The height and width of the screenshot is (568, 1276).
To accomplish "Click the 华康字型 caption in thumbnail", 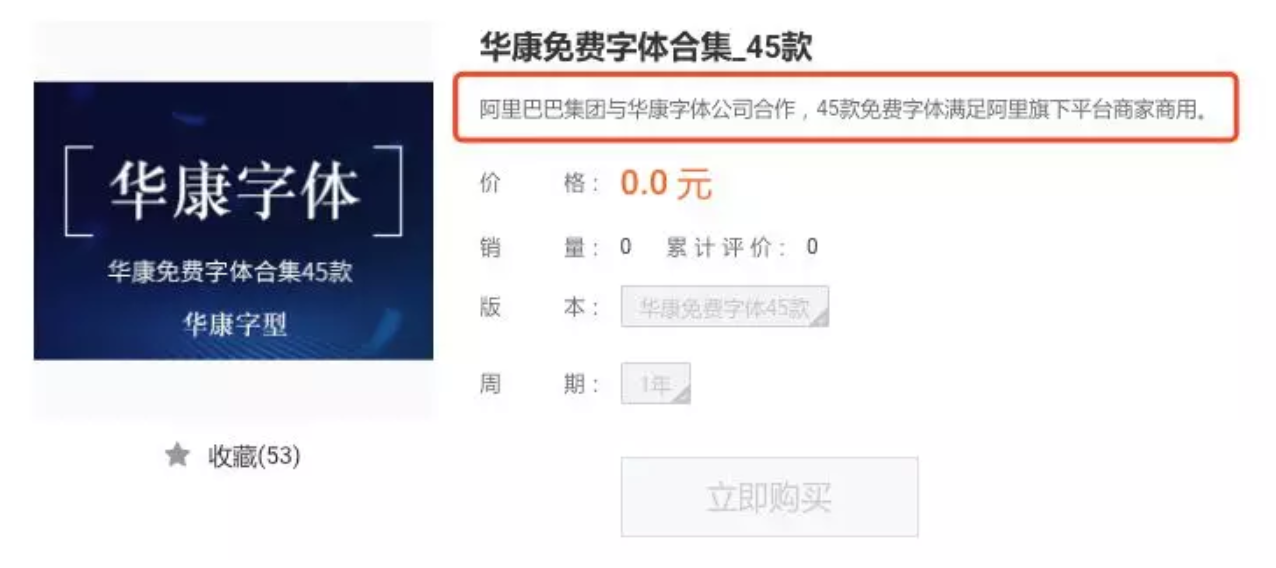I will [x=234, y=324].
